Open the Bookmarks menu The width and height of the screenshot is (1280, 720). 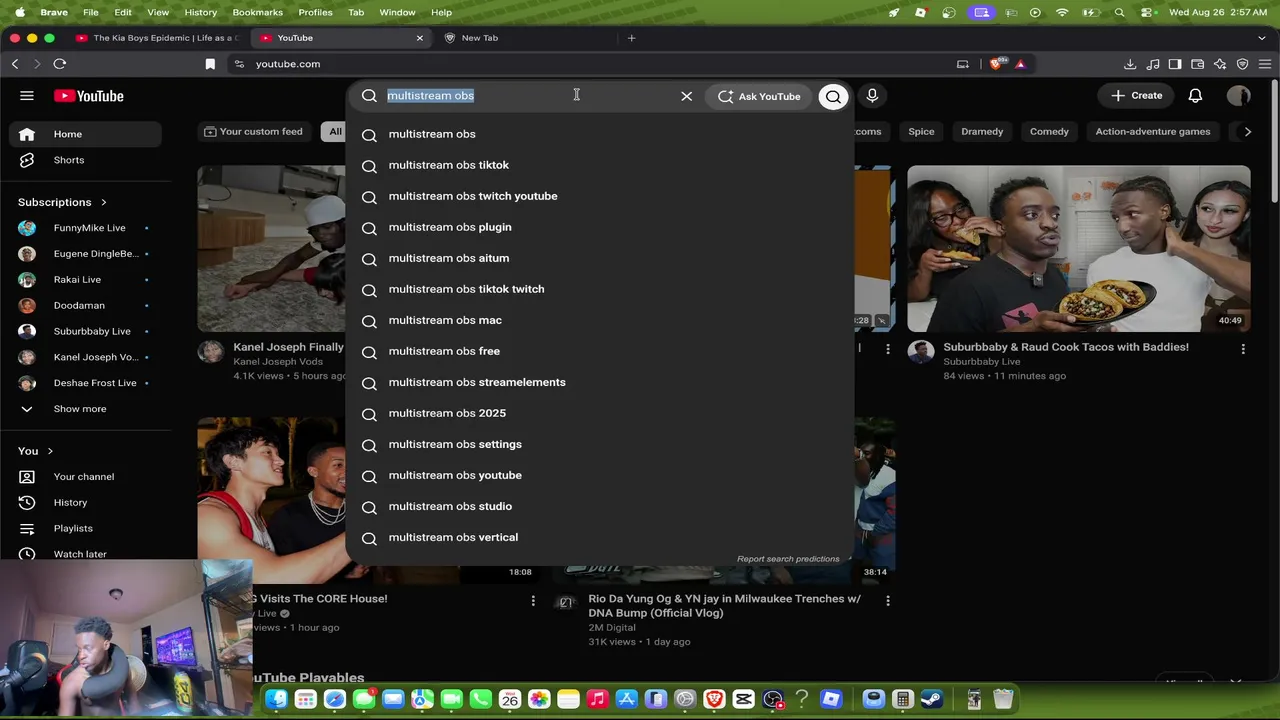point(258,12)
